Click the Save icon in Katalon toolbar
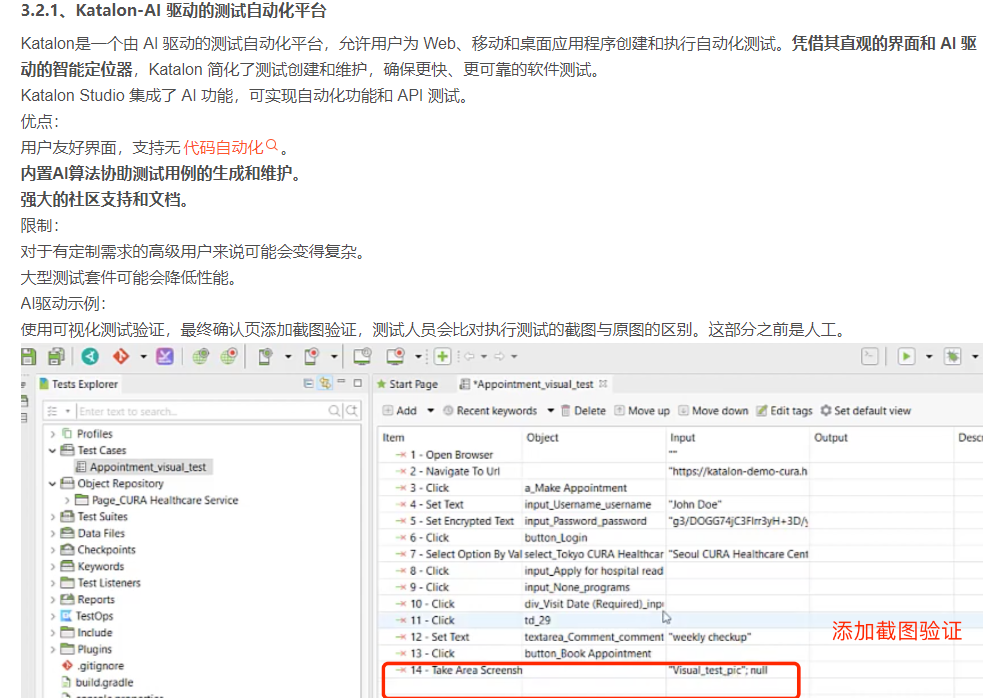Image resolution: width=1003 pixels, height=698 pixels. point(28,356)
